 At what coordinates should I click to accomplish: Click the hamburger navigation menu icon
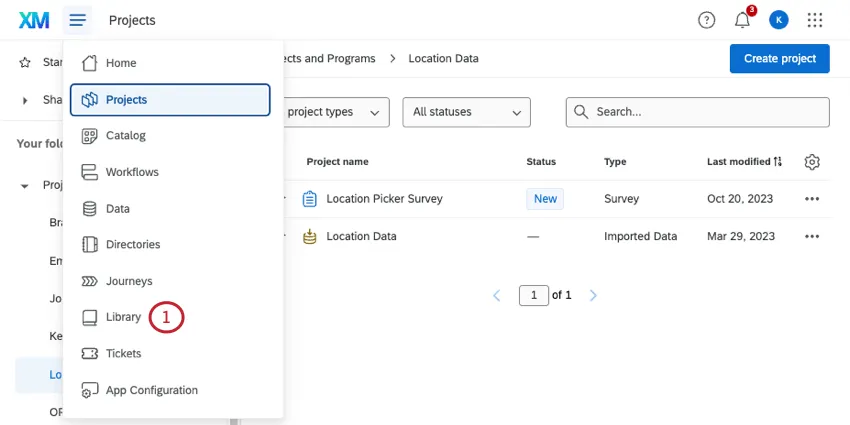tap(78, 20)
